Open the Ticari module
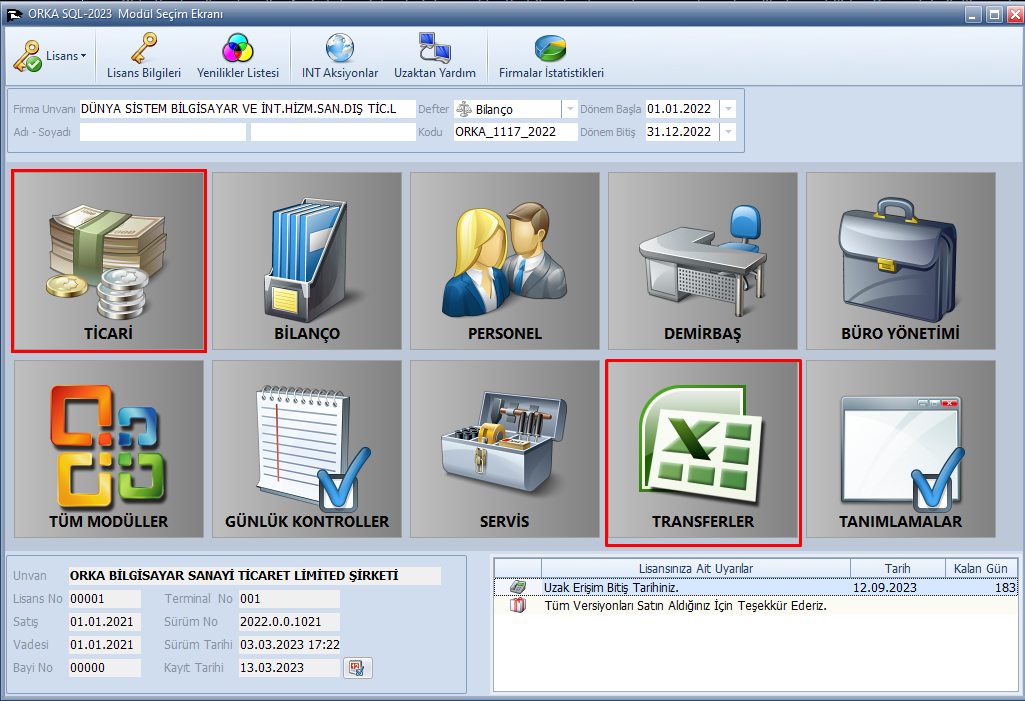The width and height of the screenshot is (1025, 701). (109, 261)
